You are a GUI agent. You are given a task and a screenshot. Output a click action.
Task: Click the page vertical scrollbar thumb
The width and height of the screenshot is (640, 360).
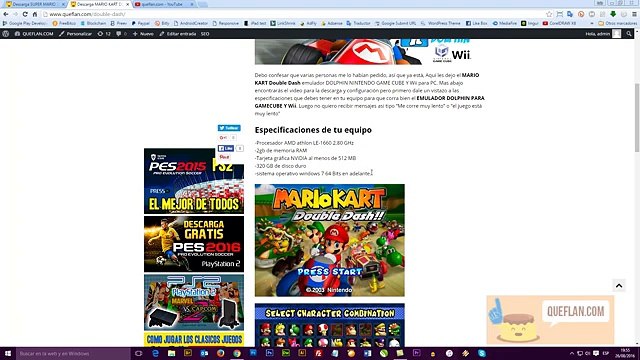[x=637, y=118]
